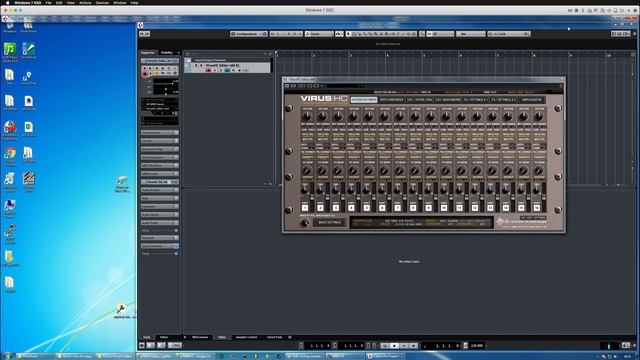Click the red Record Enable button in the Inspector
The height and width of the screenshot is (360, 640).
[x=145, y=74]
